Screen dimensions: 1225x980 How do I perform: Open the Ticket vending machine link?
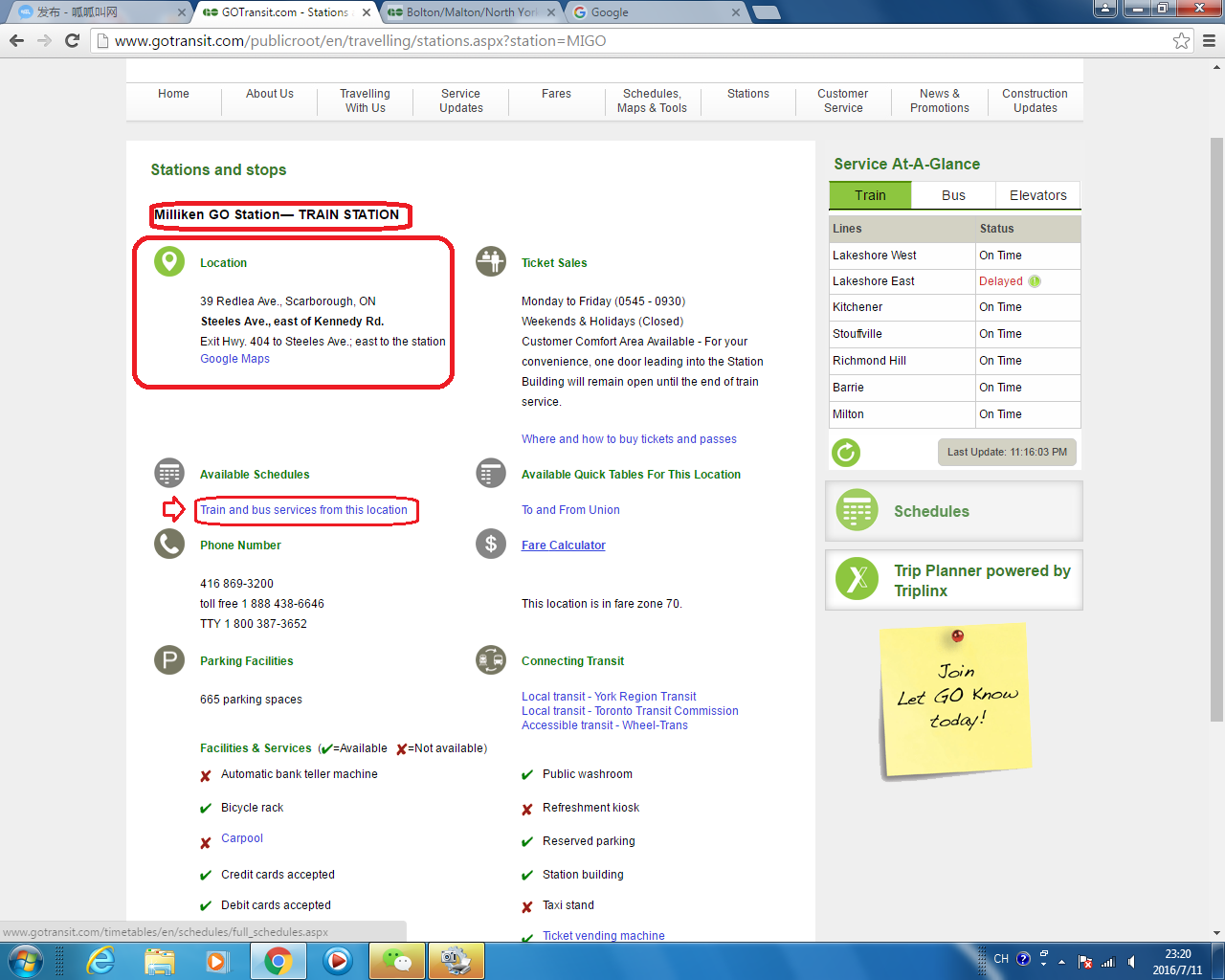pyautogui.click(x=604, y=936)
